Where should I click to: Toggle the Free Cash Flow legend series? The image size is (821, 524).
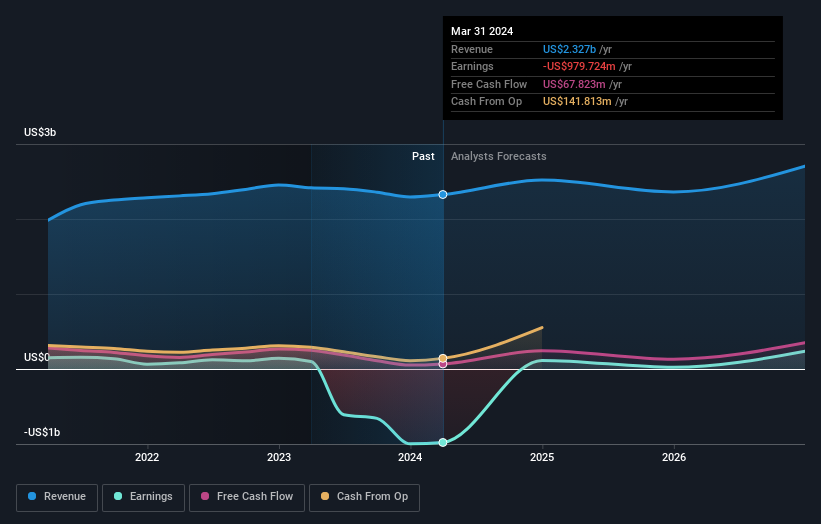[247, 497]
